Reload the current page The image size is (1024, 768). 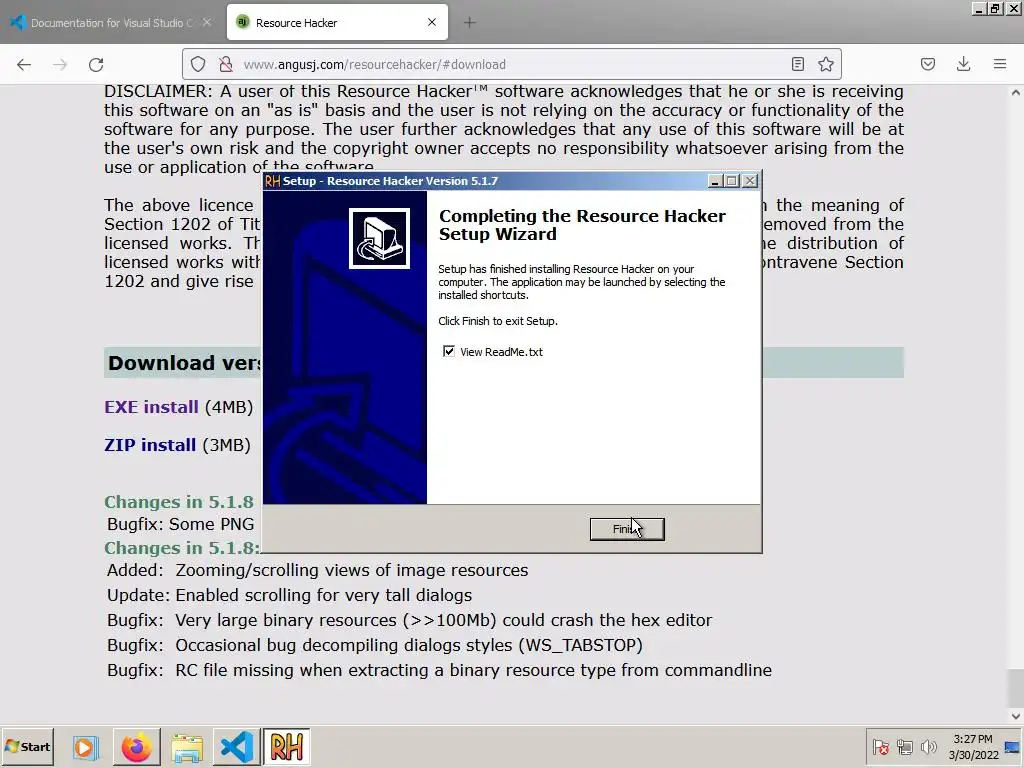(x=96, y=64)
